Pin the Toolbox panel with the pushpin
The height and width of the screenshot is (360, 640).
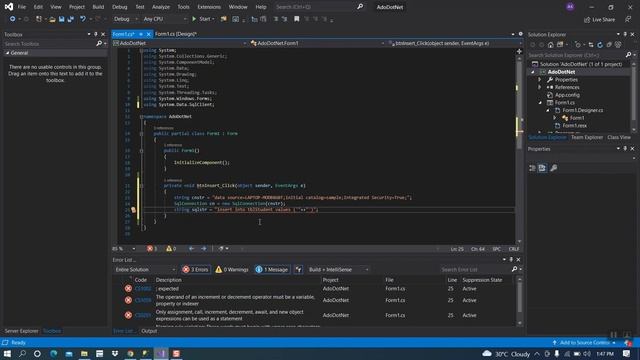[x=96, y=34]
